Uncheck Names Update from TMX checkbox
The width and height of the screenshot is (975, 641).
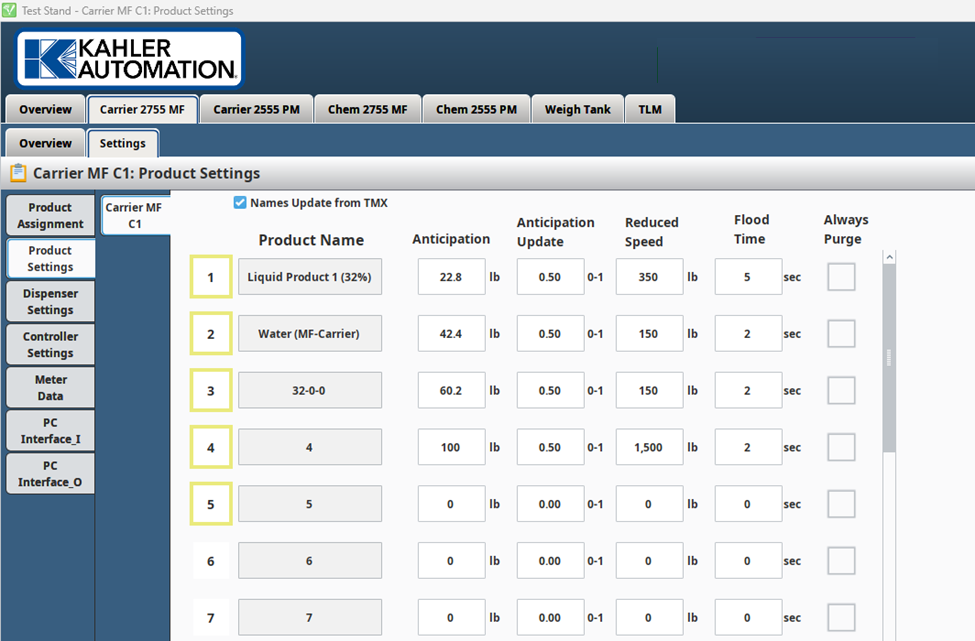(240, 203)
